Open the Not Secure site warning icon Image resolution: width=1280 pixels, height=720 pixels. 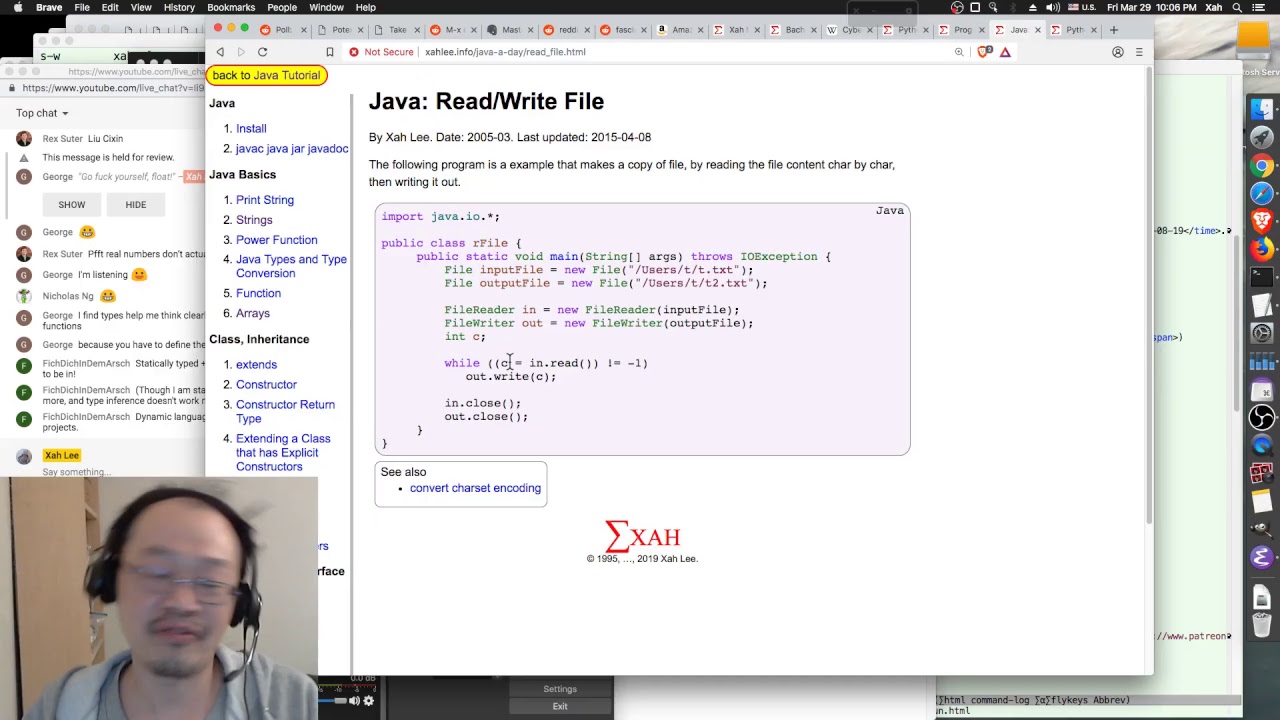tap(354, 52)
